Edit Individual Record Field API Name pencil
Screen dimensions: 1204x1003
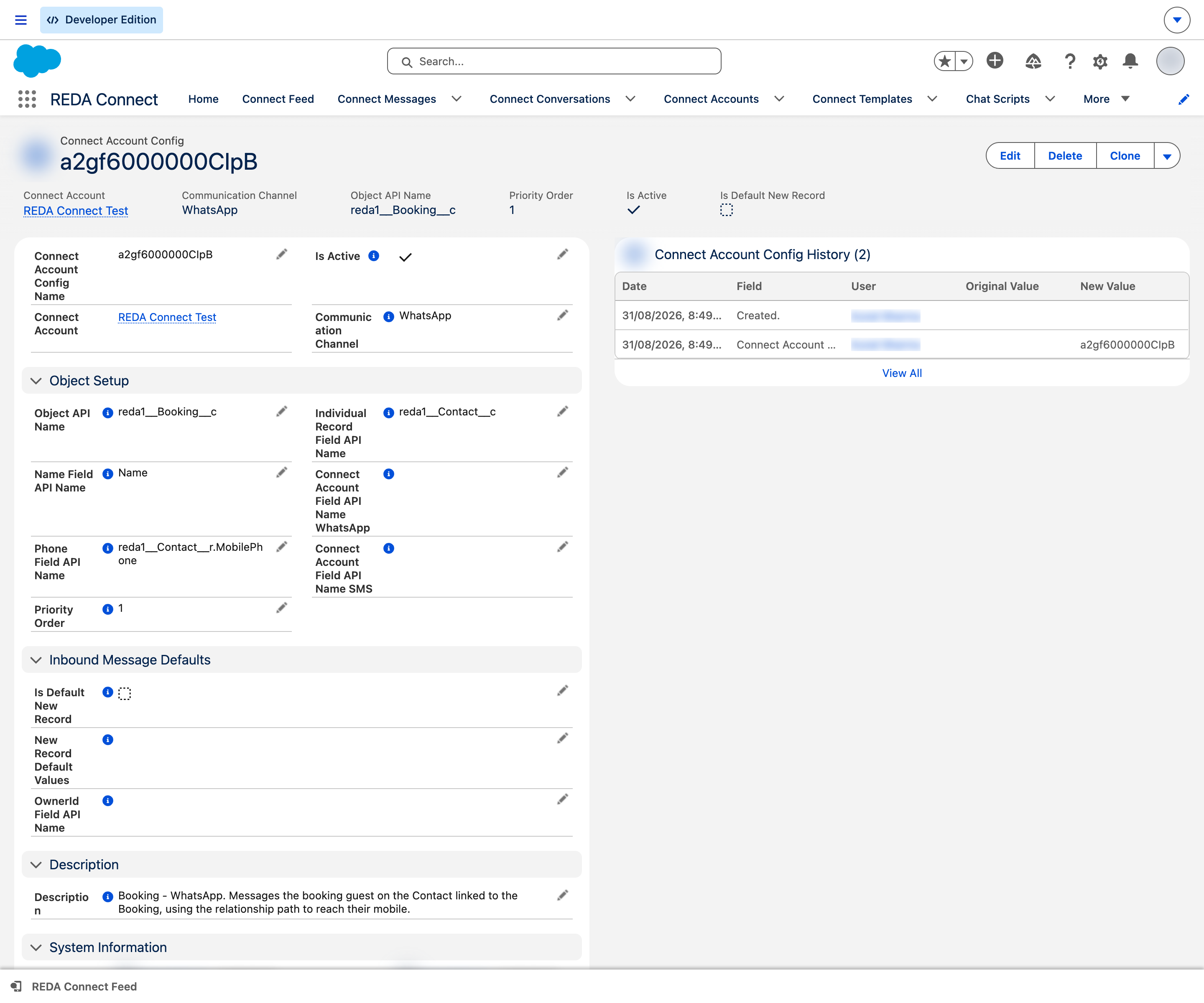pyautogui.click(x=562, y=412)
